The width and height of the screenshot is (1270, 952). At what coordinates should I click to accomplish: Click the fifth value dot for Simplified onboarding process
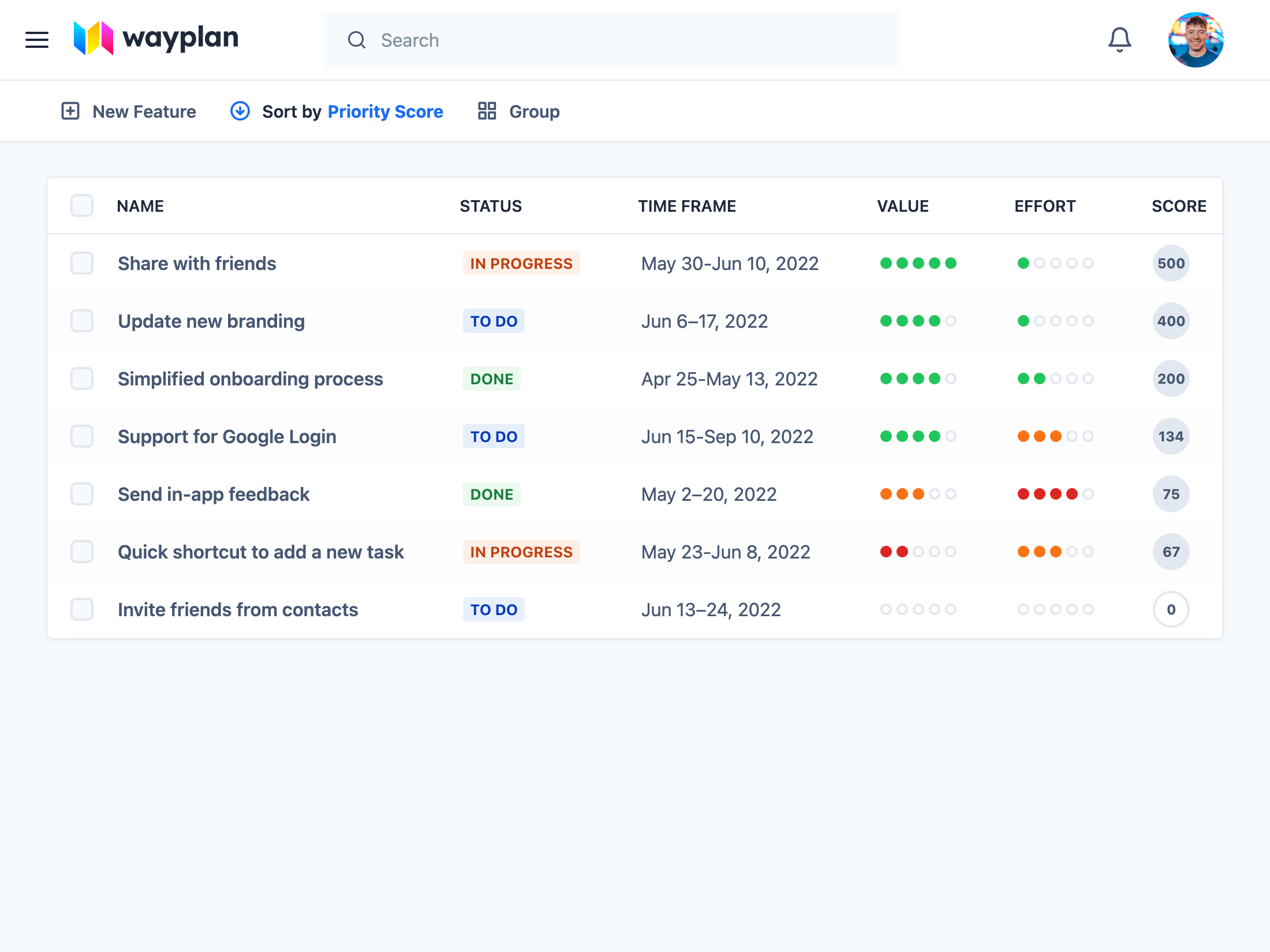(951, 378)
